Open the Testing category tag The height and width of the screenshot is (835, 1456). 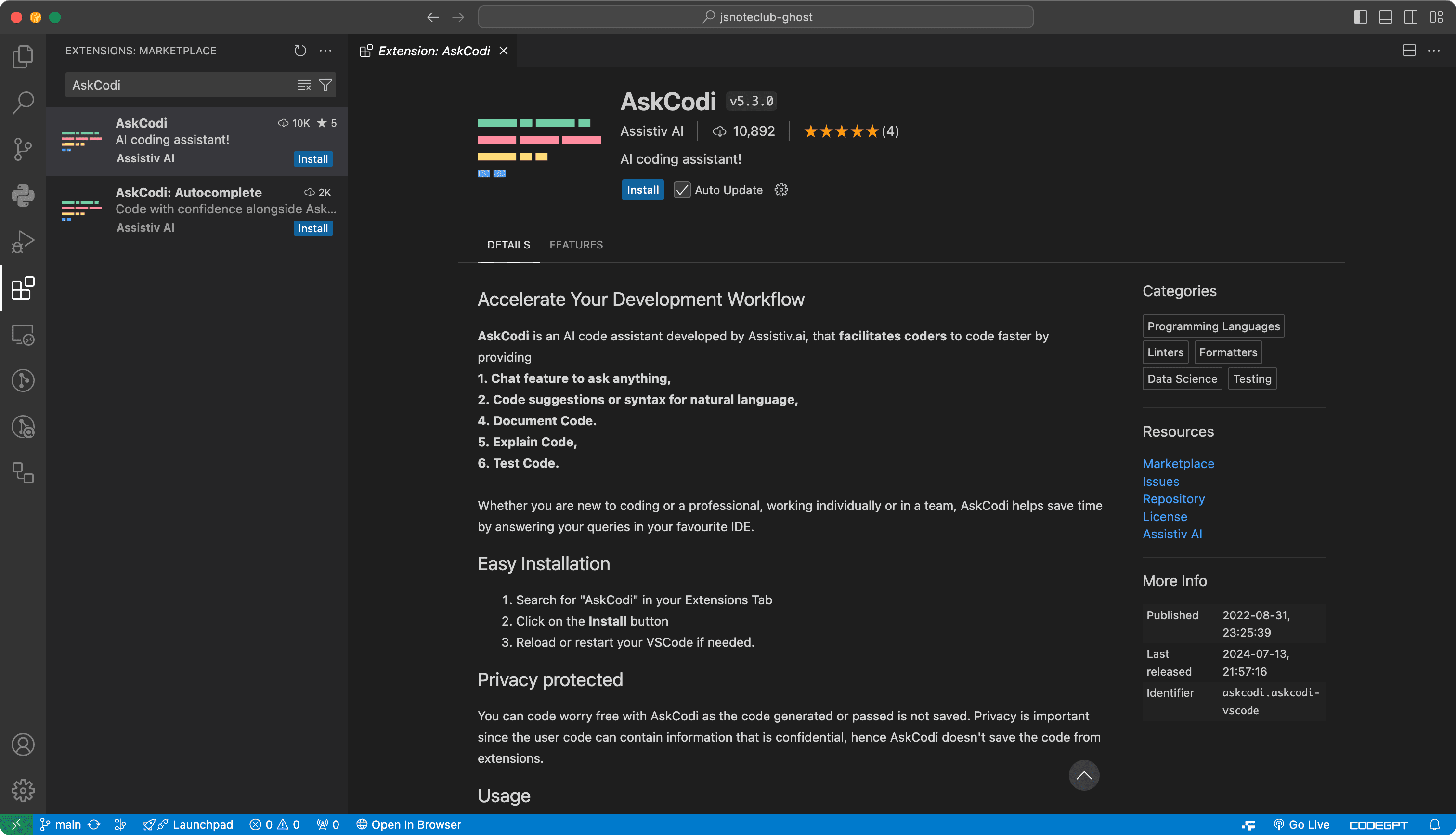[1252, 379]
